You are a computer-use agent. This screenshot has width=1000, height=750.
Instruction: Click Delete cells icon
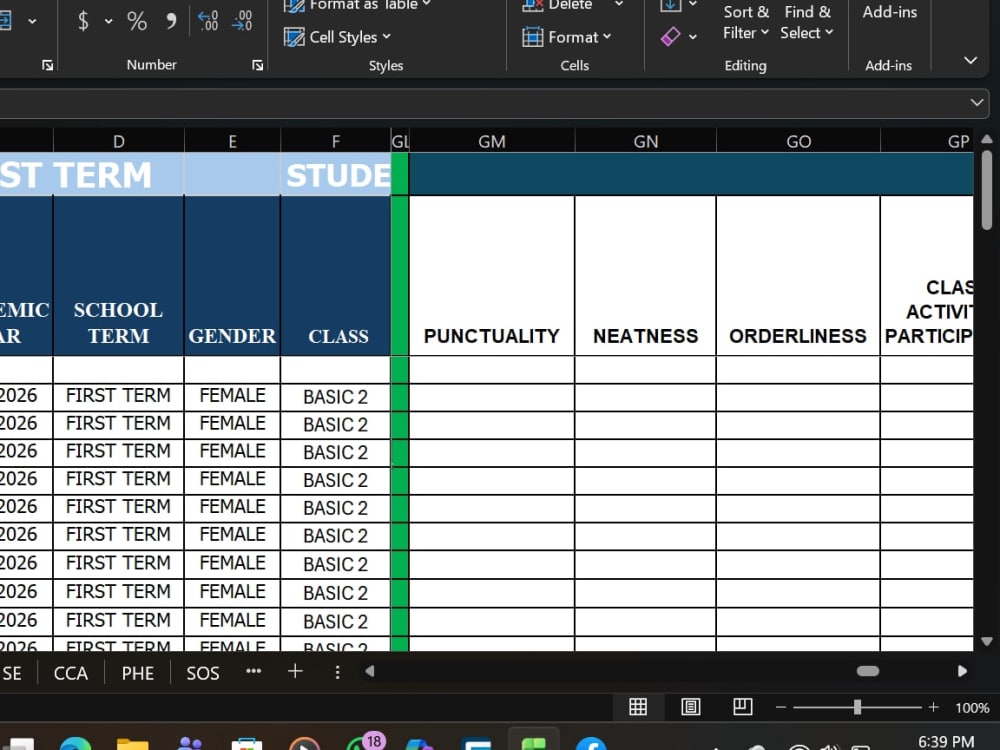pyautogui.click(x=533, y=6)
